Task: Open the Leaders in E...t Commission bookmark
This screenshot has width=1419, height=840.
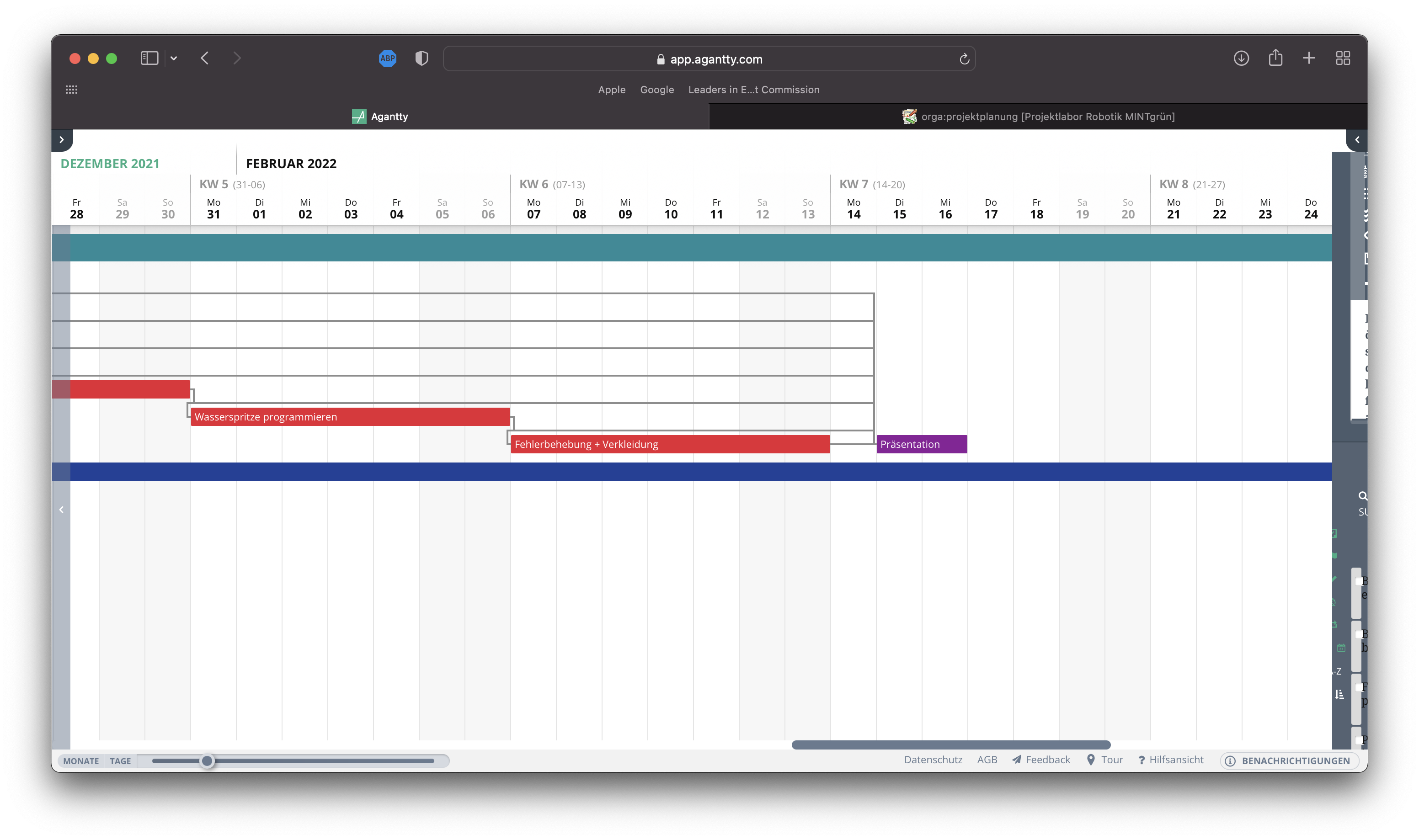Action: coord(753,90)
